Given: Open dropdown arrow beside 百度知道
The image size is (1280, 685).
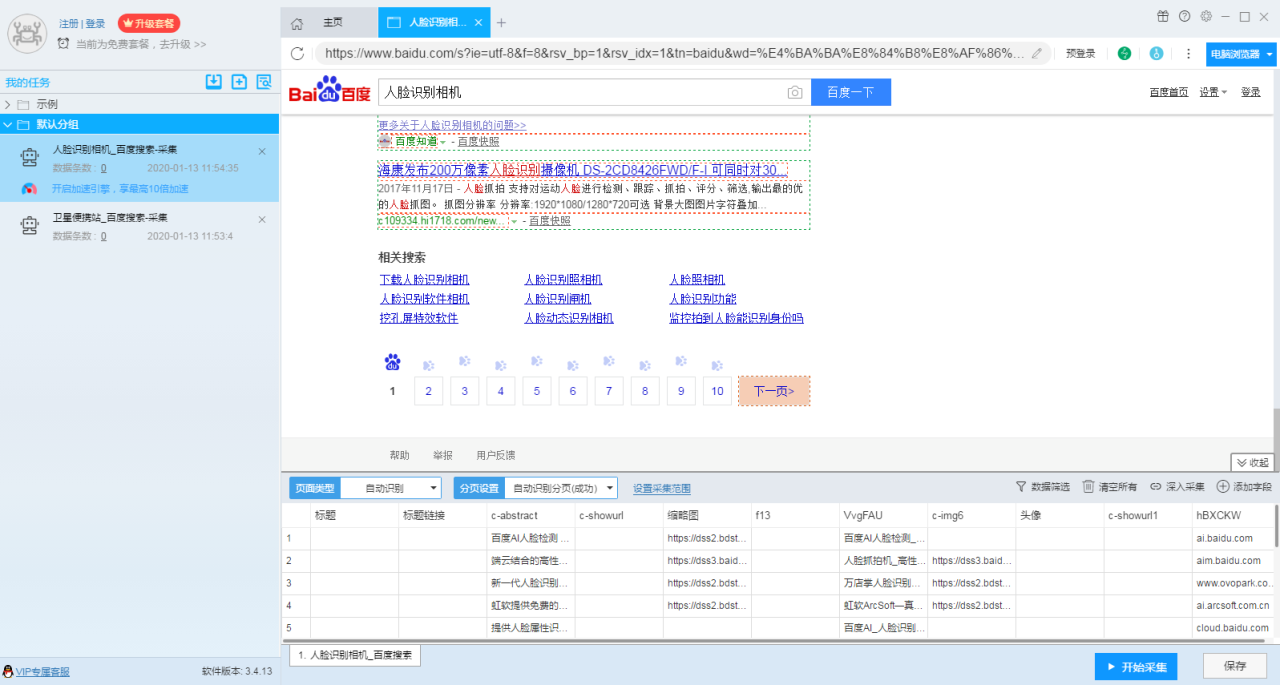Looking at the screenshot, I should pyautogui.click(x=443, y=142).
